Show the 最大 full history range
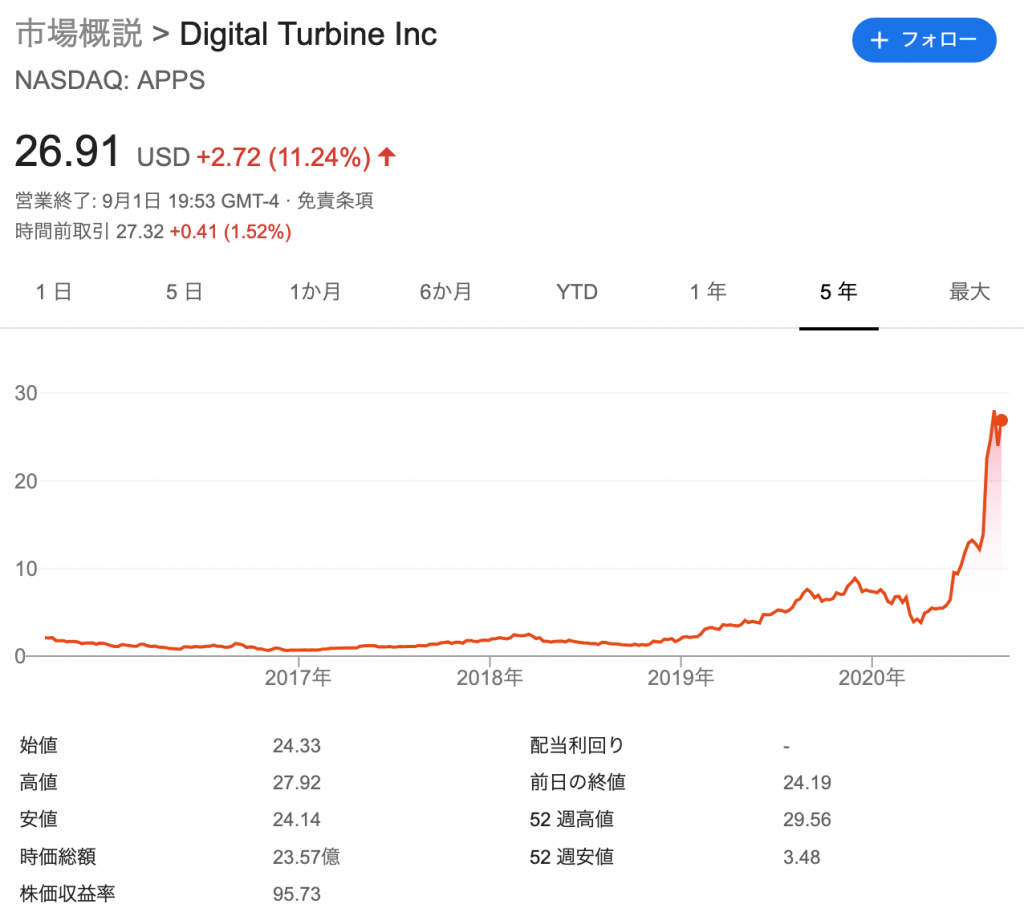This screenshot has width=1024, height=916. tap(969, 292)
